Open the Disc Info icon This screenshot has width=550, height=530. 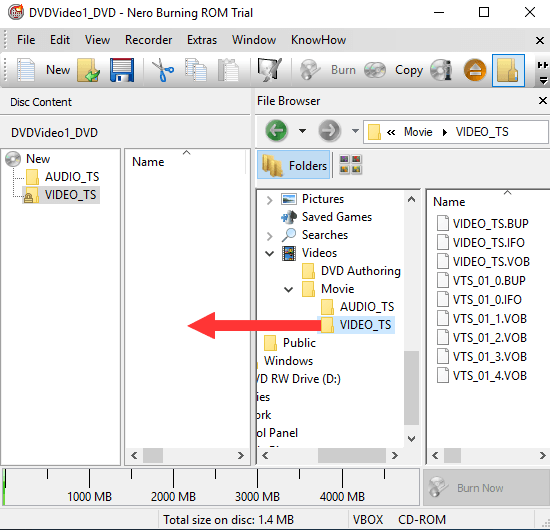pyautogui.click(x=441, y=70)
